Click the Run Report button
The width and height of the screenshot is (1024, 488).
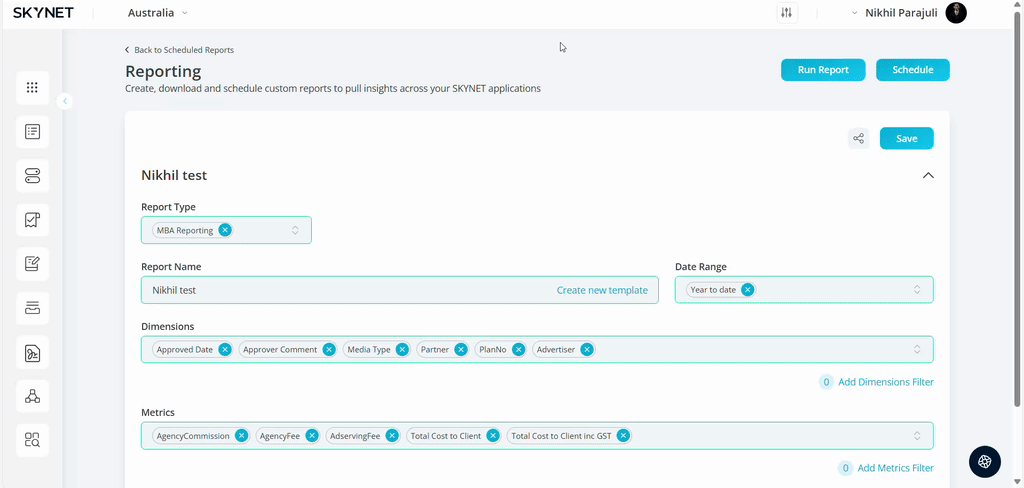pyautogui.click(x=823, y=70)
